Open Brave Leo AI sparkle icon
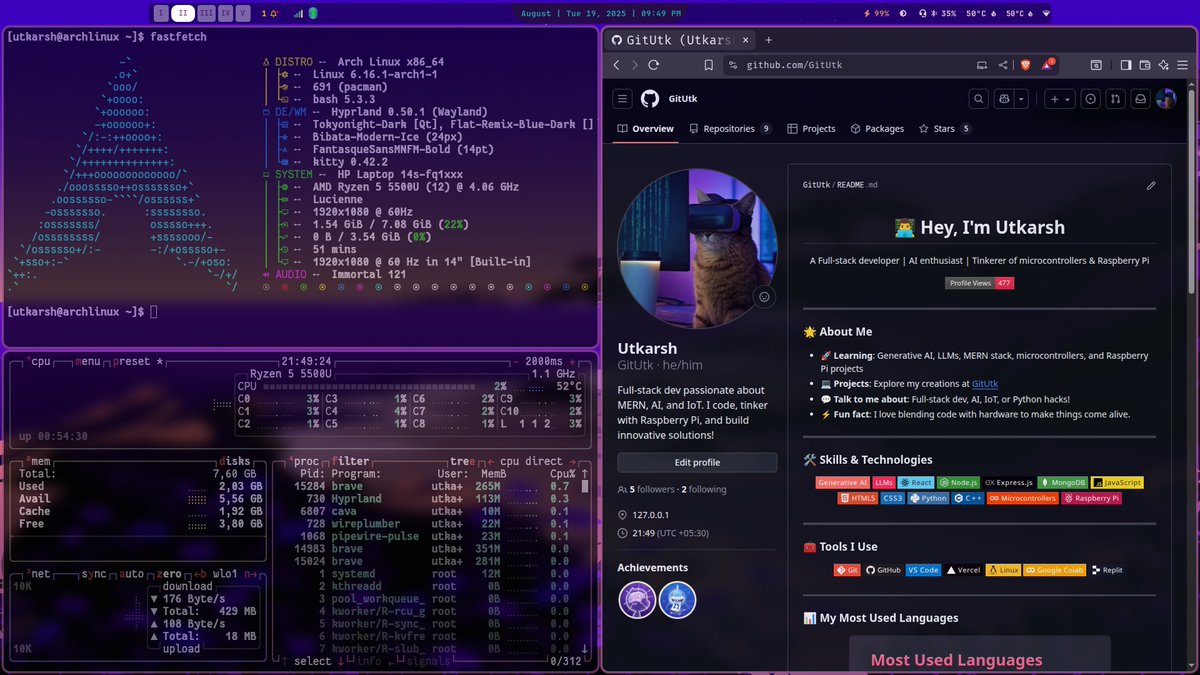 coord(1164,65)
